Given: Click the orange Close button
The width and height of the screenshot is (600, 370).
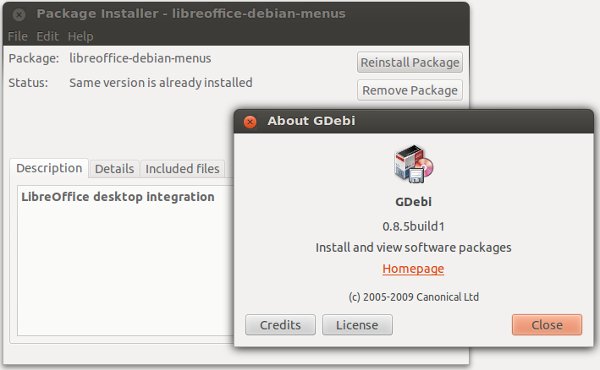Looking at the screenshot, I should click(x=547, y=325).
